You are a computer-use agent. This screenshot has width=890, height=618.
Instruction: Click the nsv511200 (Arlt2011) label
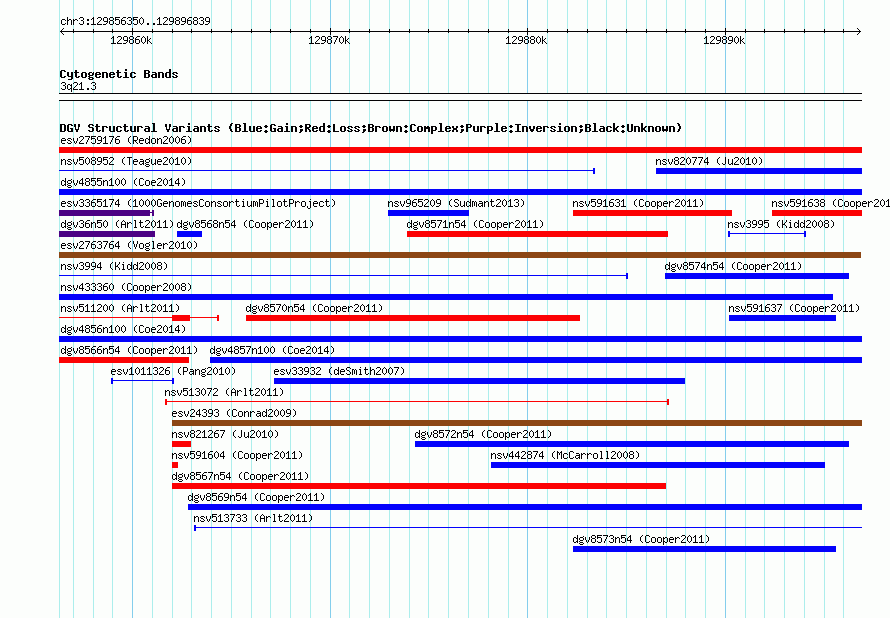(120, 308)
